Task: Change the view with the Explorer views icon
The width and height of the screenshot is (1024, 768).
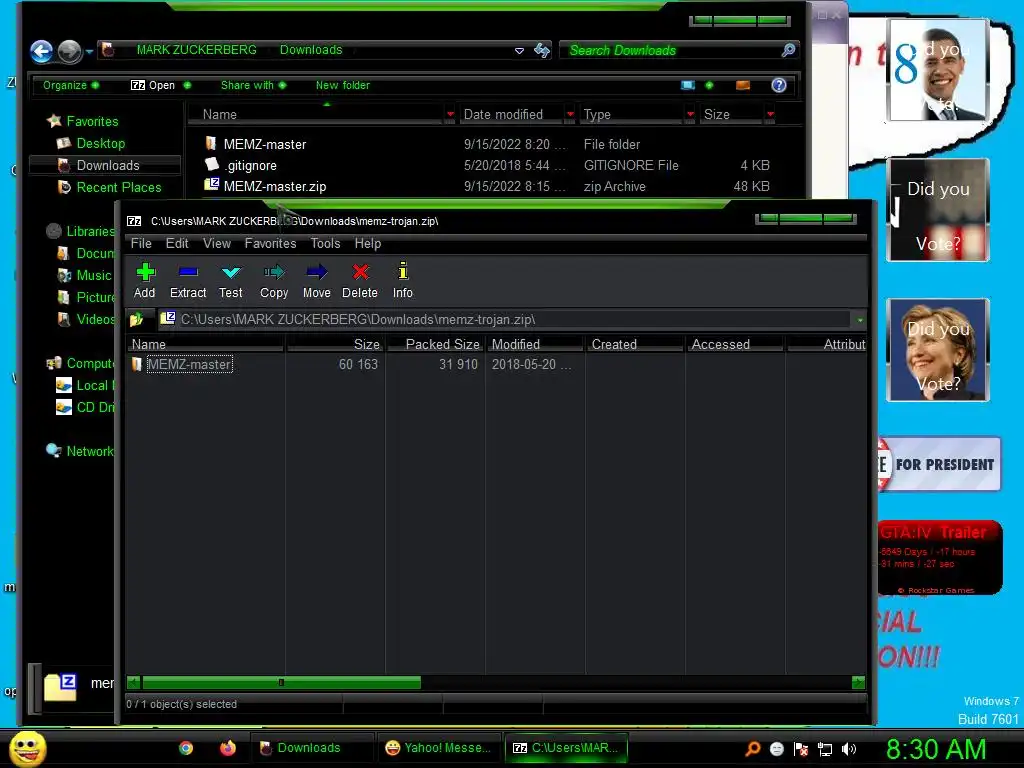Action: point(688,85)
